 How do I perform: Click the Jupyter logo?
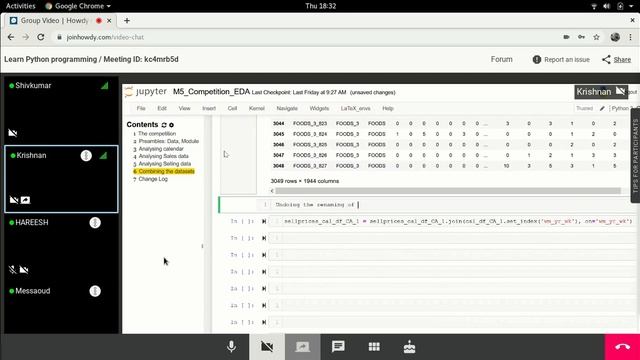[x=146, y=91]
